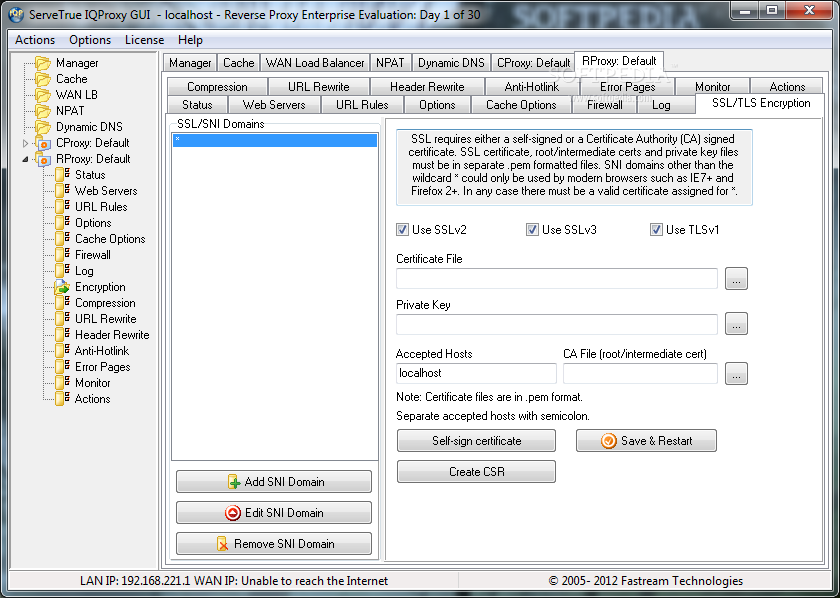Click the CProxy: Default node icon
Viewport: 840px width, 598px height.
point(43,143)
